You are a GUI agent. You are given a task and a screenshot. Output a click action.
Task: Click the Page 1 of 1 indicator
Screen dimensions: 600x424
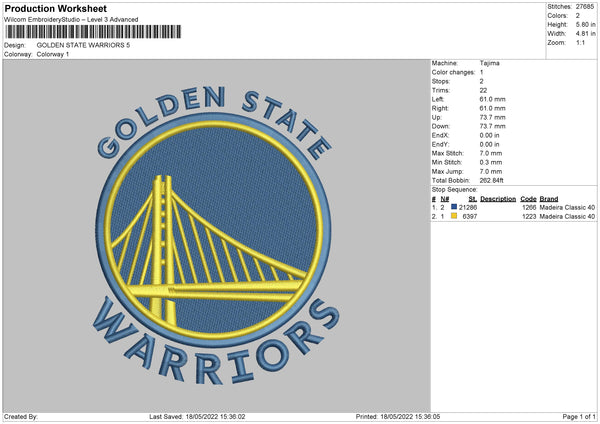(579, 417)
